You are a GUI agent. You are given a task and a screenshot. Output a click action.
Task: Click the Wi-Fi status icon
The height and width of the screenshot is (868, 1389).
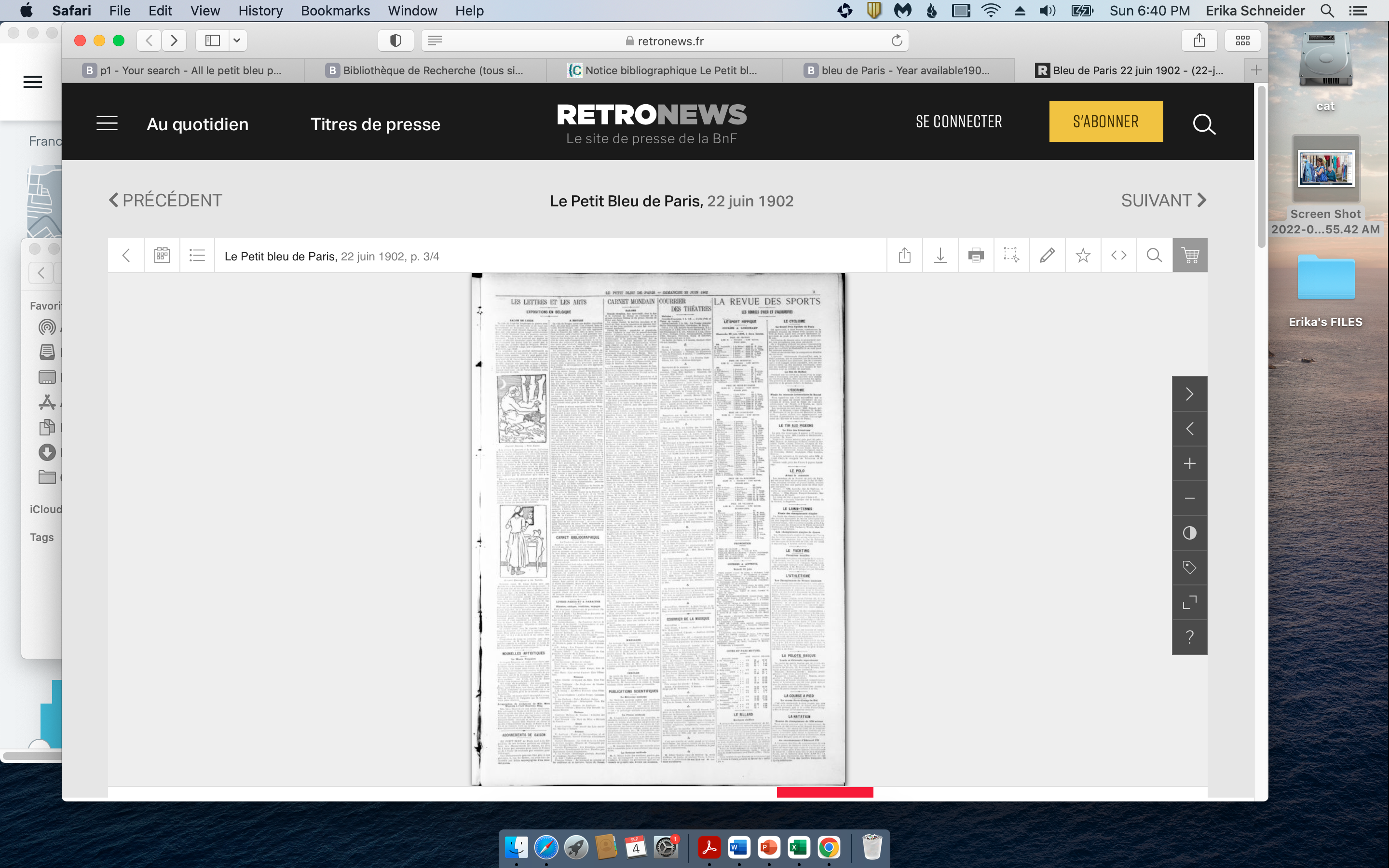coord(991,10)
